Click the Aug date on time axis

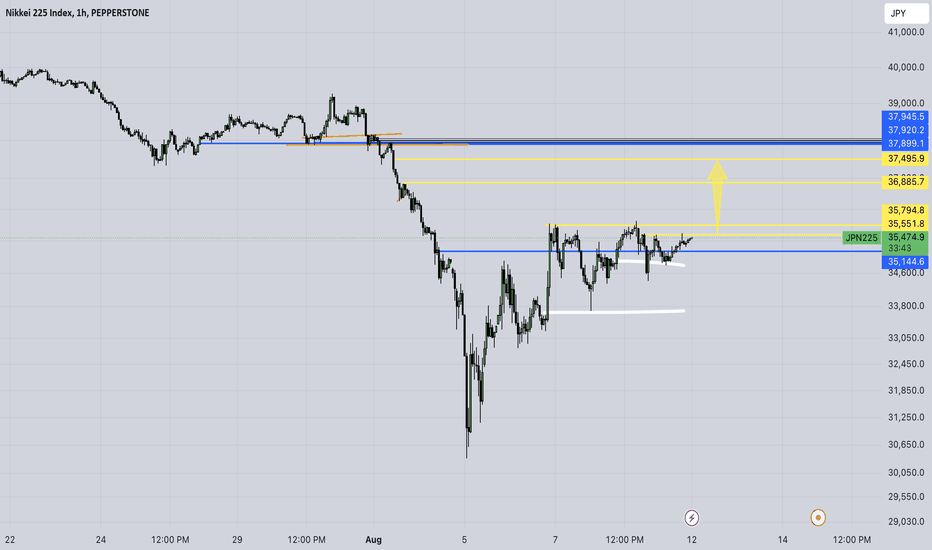point(373,540)
